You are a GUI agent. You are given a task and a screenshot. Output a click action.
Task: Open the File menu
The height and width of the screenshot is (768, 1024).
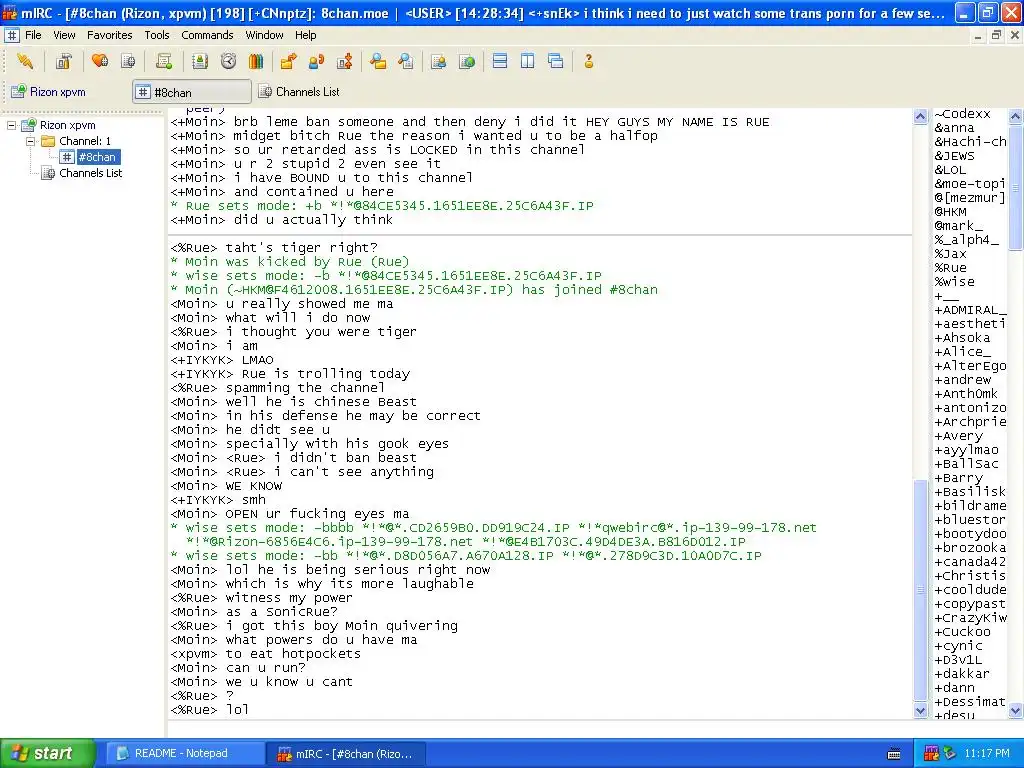pos(33,35)
